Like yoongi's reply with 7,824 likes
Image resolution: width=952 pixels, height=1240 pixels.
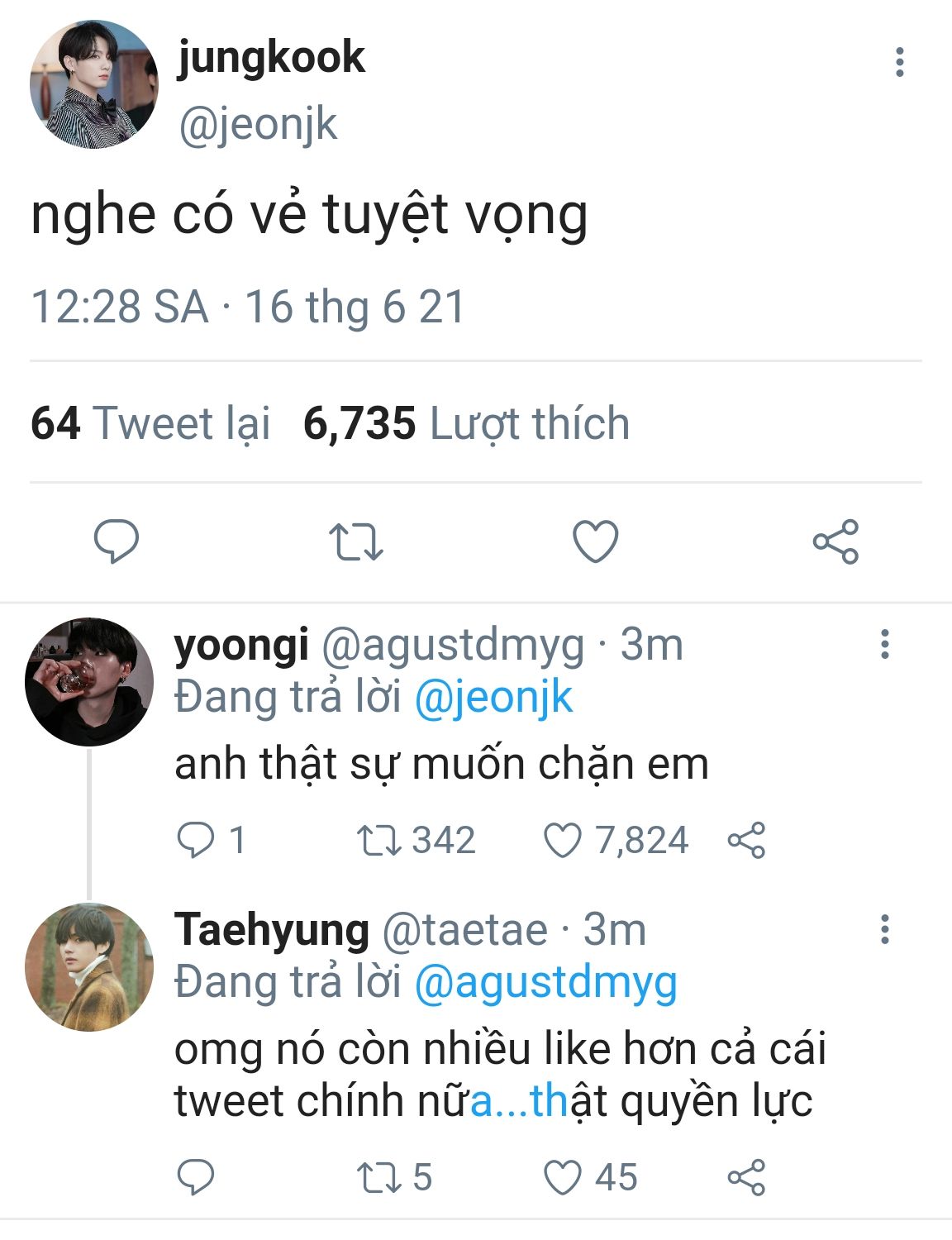(562, 841)
